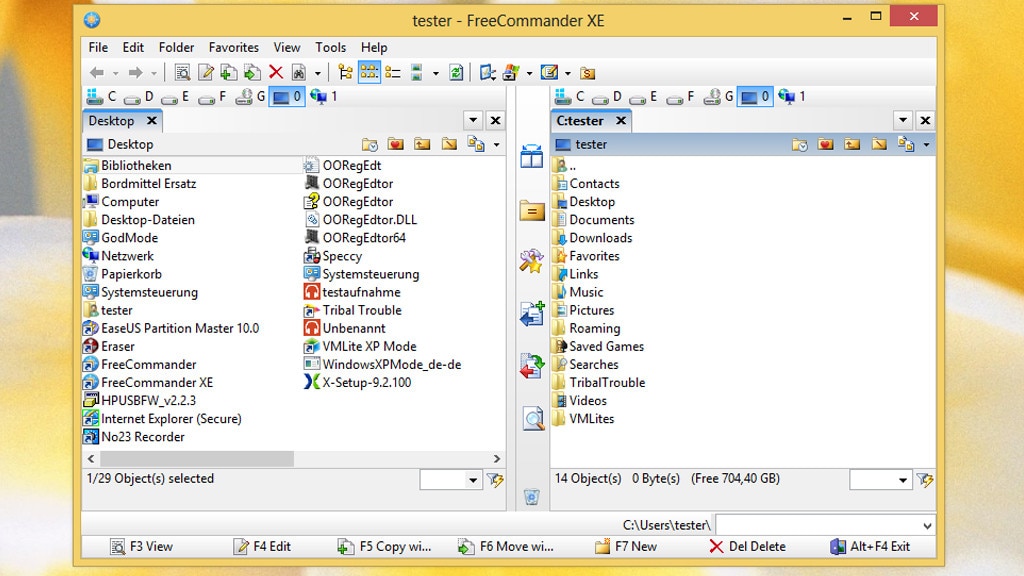This screenshot has width=1024, height=576.
Task: Click the copy icon in the center splitter bar
Action: click(532, 314)
